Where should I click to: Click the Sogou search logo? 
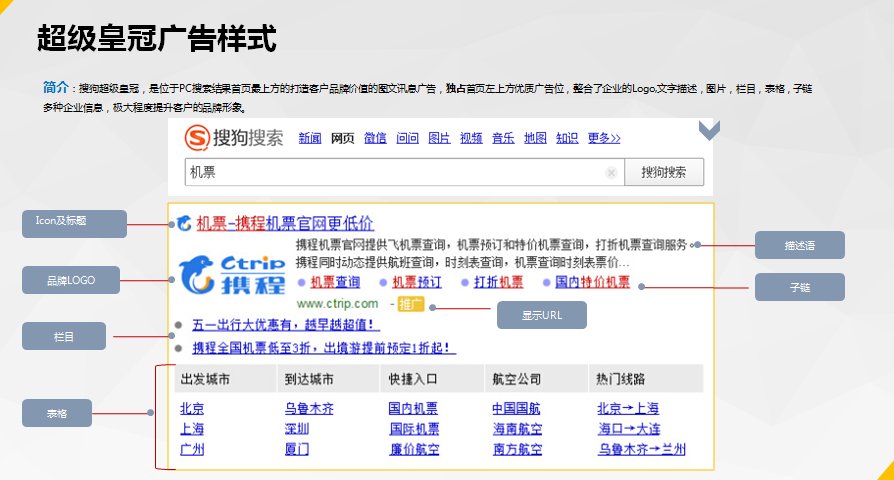[234, 138]
